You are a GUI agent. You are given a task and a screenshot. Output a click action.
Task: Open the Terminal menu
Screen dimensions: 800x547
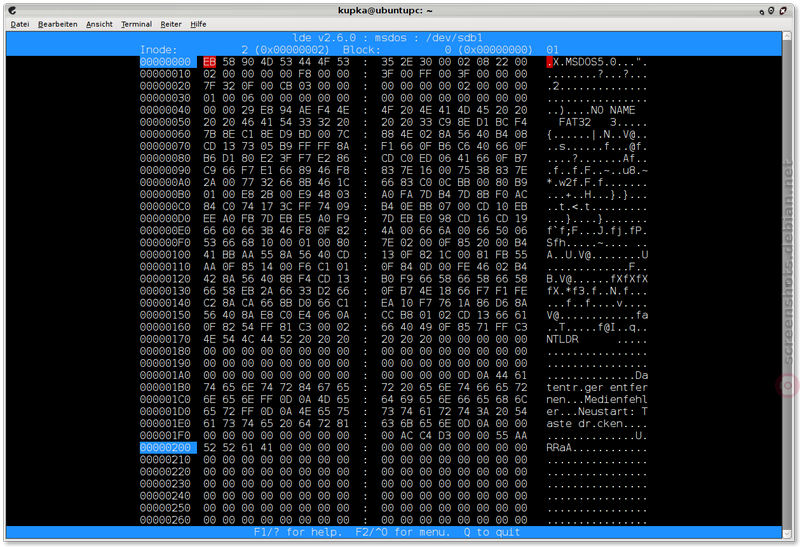[136, 24]
